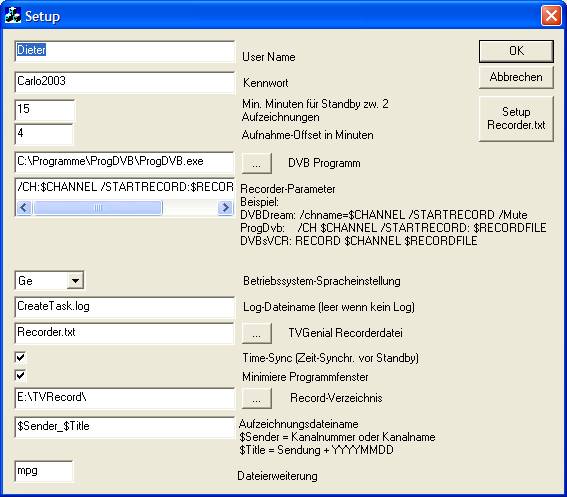Click the left arrow of Recorder-Parameter scrollbar
The height and width of the screenshot is (497, 567).
point(24,208)
